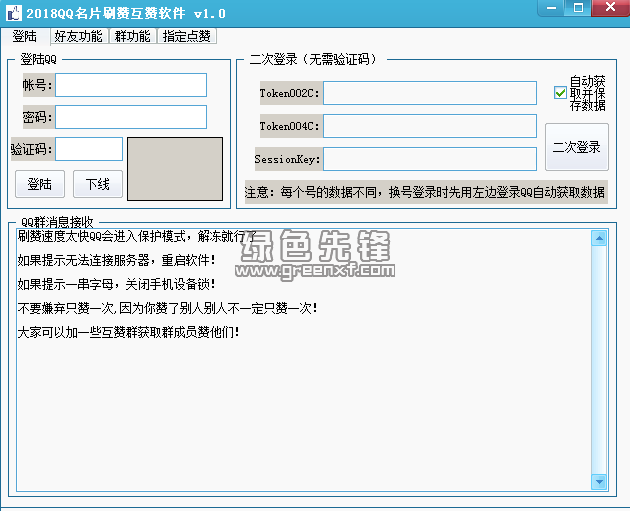The width and height of the screenshot is (630, 511).
Task: Open the 群功能 tab
Action: [x=133, y=36]
